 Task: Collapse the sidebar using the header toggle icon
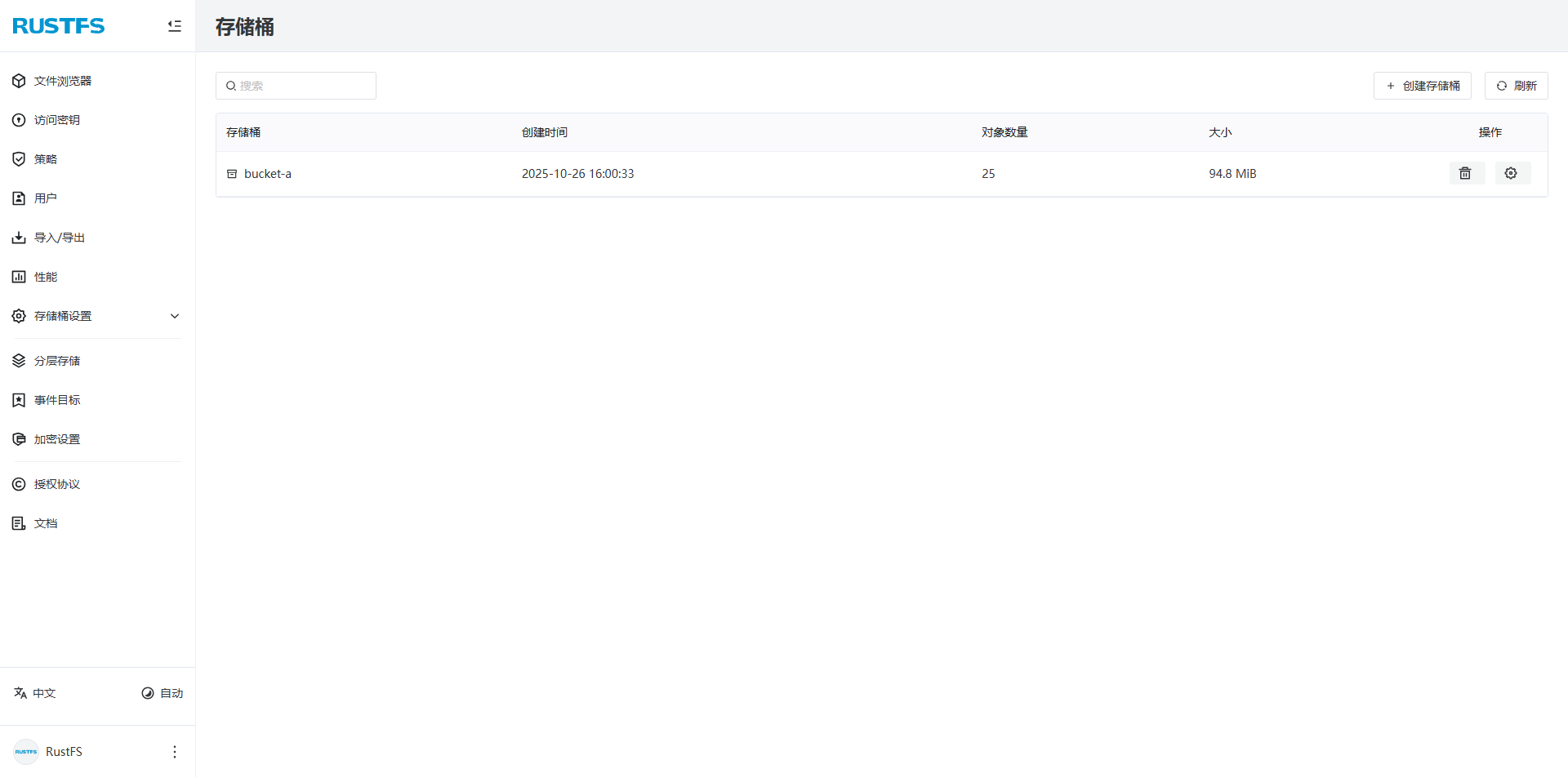(174, 26)
